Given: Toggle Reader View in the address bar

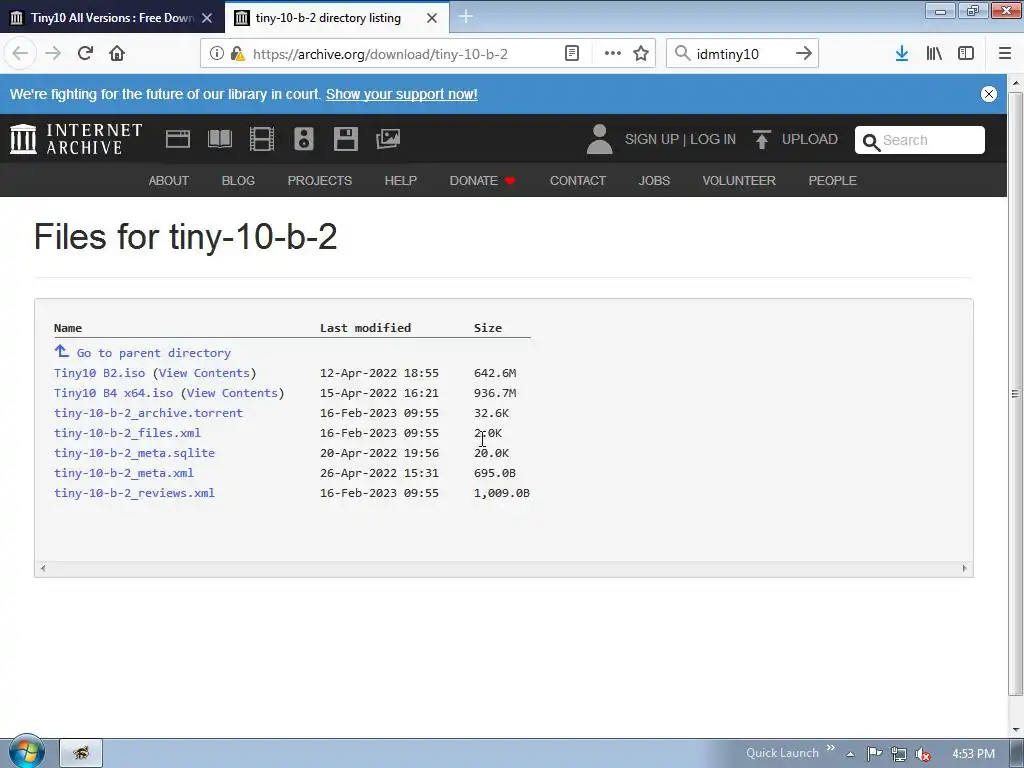Looking at the screenshot, I should pyautogui.click(x=572, y=54).
